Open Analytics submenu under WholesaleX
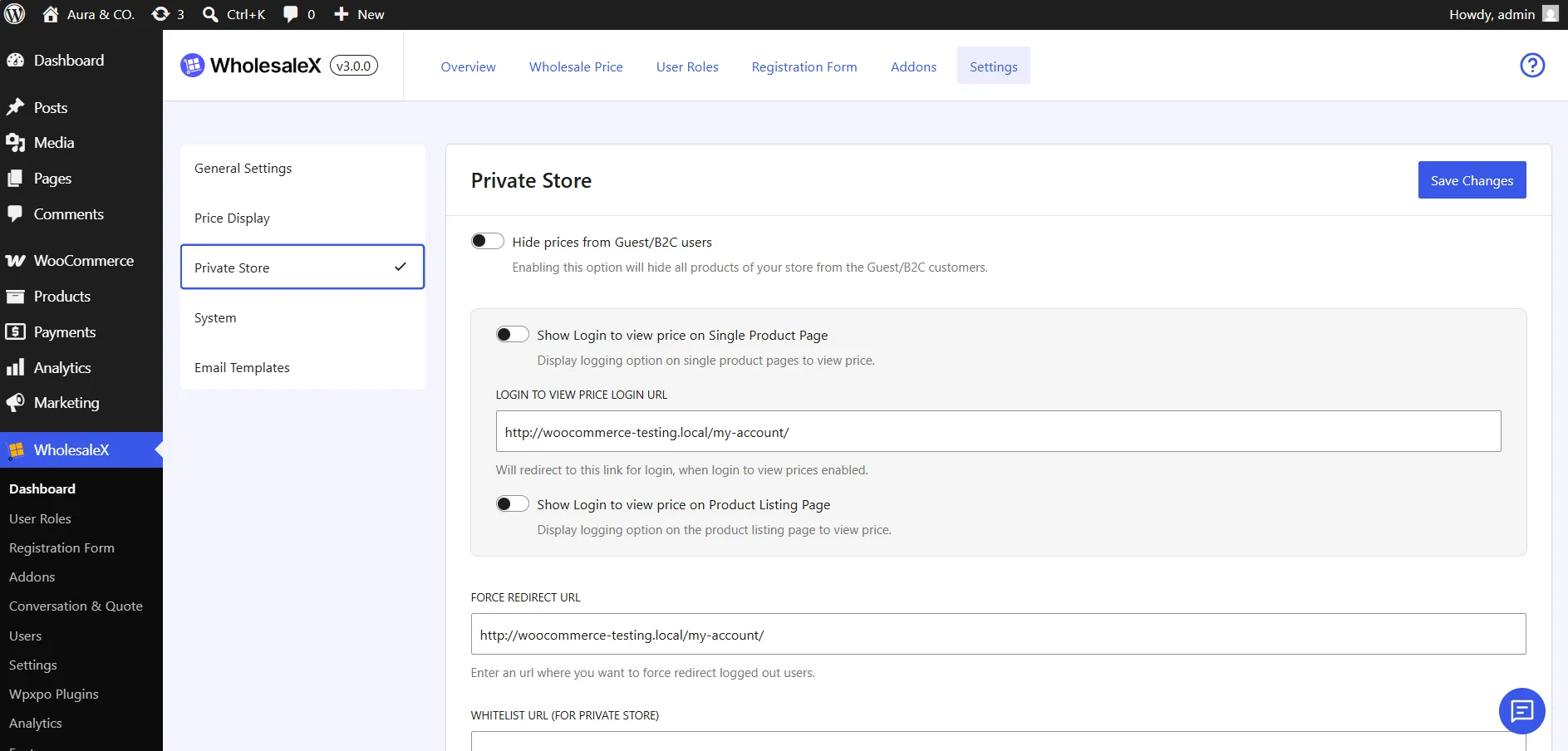This screenshot has width=1568, height=751. 36,723
